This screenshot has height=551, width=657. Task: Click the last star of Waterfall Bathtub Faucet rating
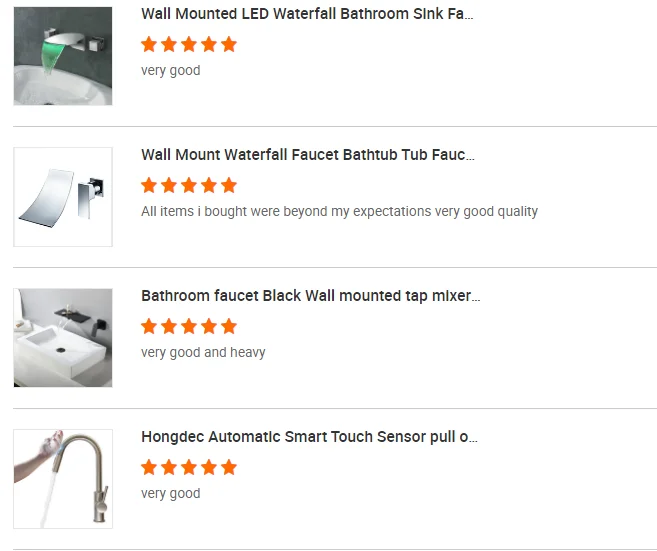click(x=229, y=185)
